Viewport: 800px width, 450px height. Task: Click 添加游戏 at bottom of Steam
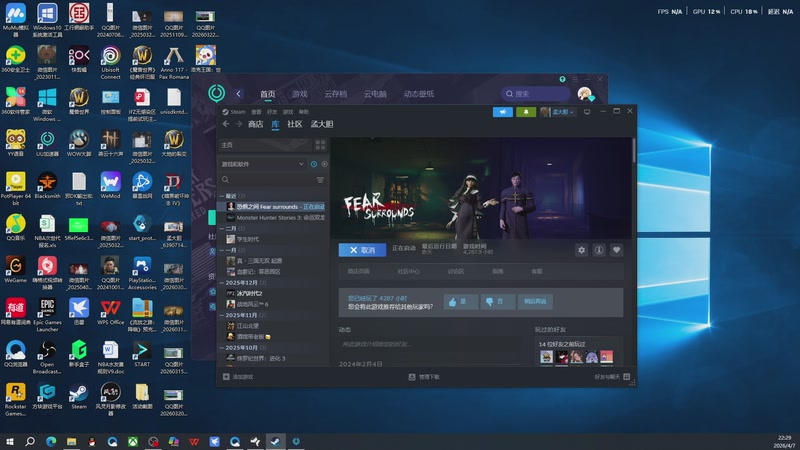click(x=238, y=377)
